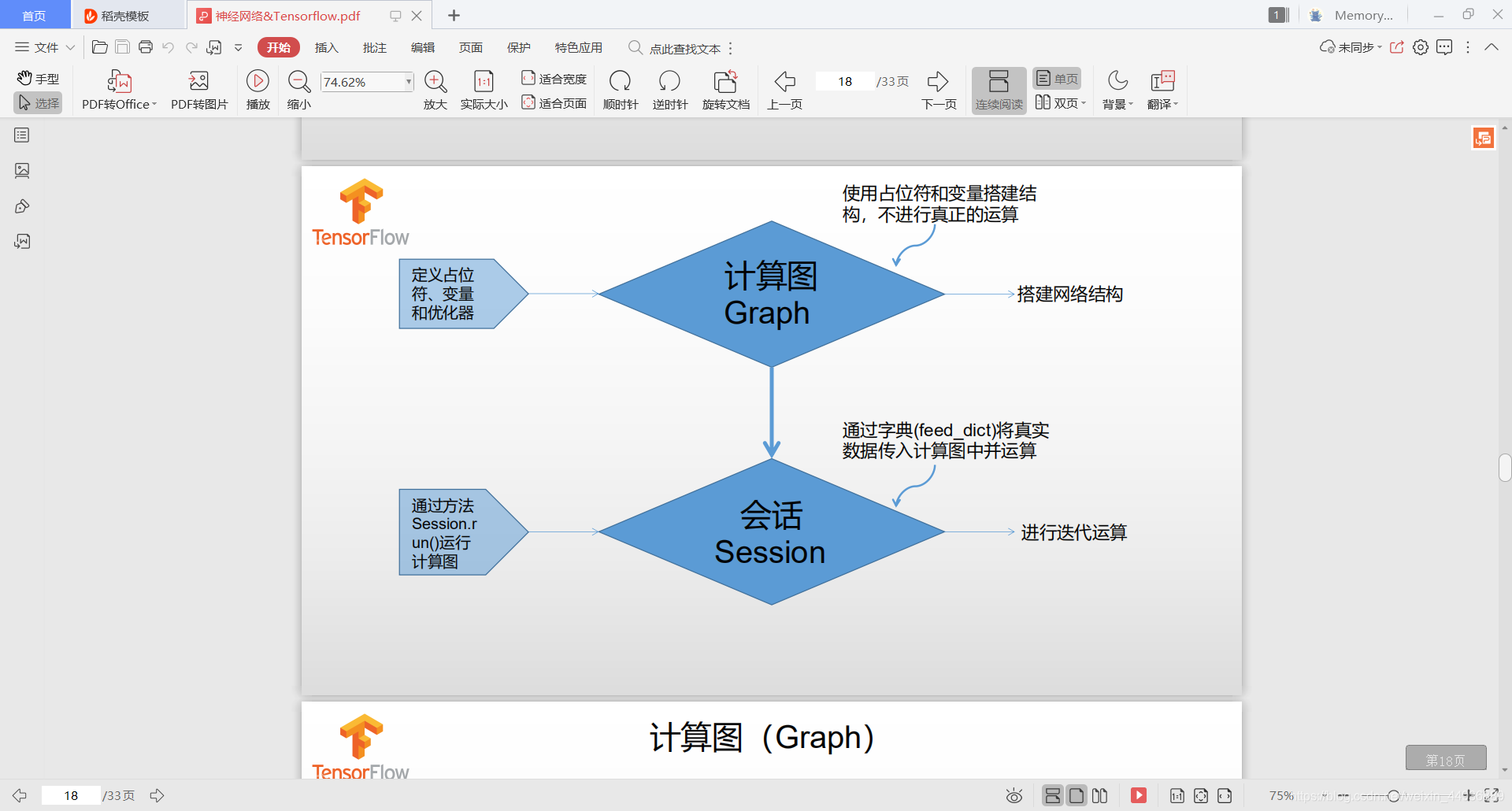Switch to 首页 home tab
Image resolution: width=1512 pixels, height=811 pixels.
(x=34, y=16)
